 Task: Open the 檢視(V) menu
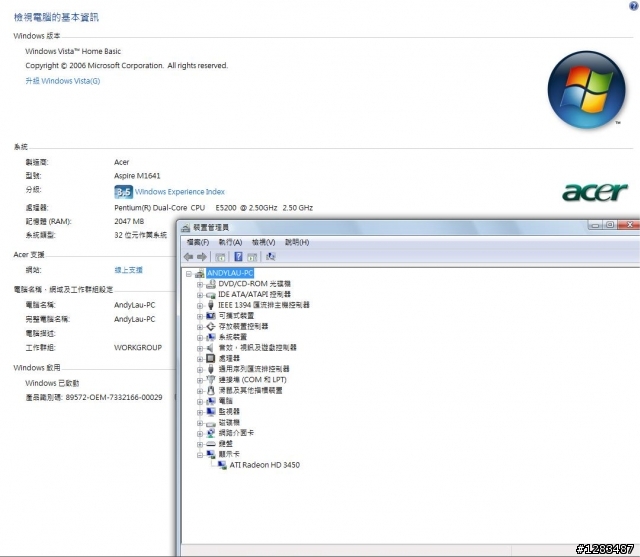263,242
